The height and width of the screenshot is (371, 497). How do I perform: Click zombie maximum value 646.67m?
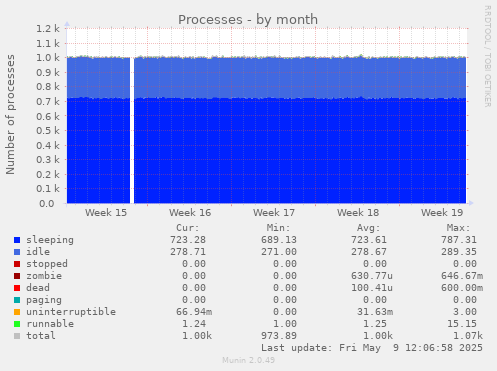point(462,276)
